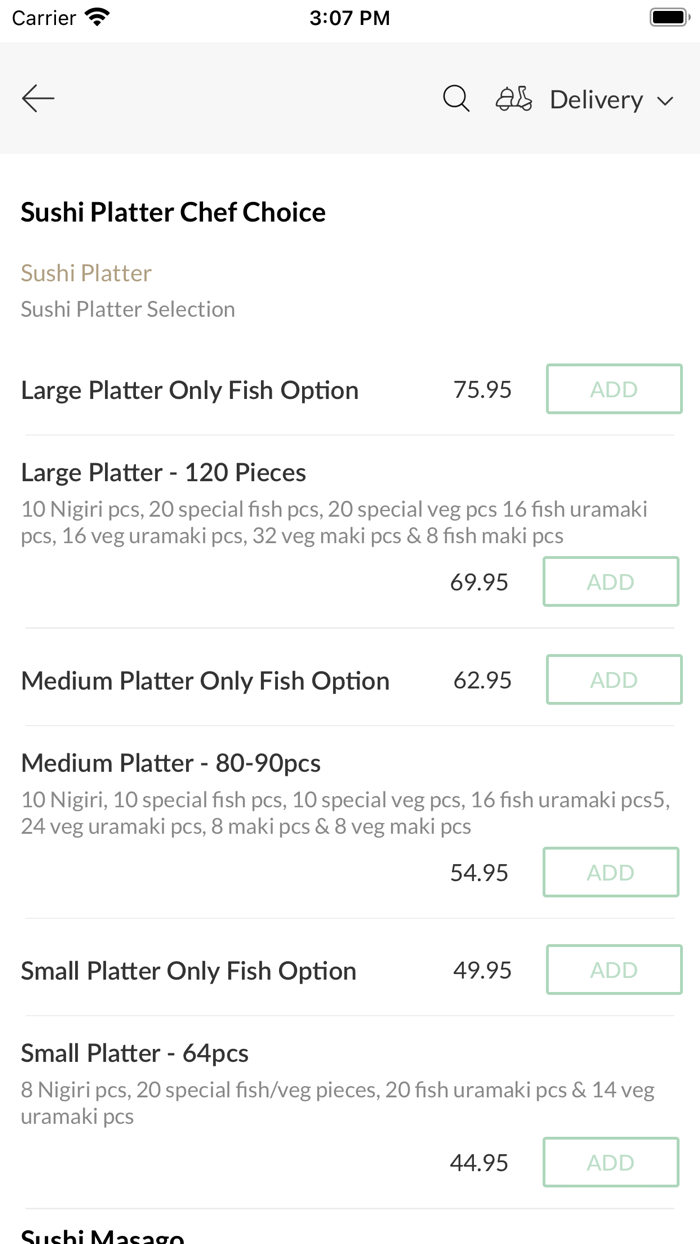Tap the Sushi Platter Chef Choice heading
This screenshot has height=1244, width=700.
(173, 212)
